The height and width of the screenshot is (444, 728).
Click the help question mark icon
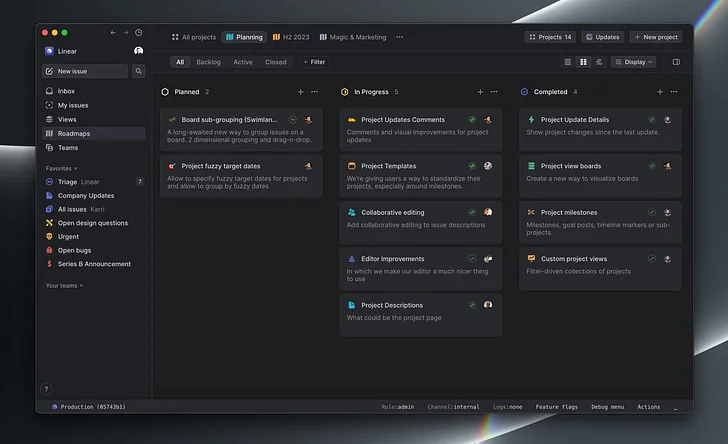pyautogui.click(x=46, y=389)
